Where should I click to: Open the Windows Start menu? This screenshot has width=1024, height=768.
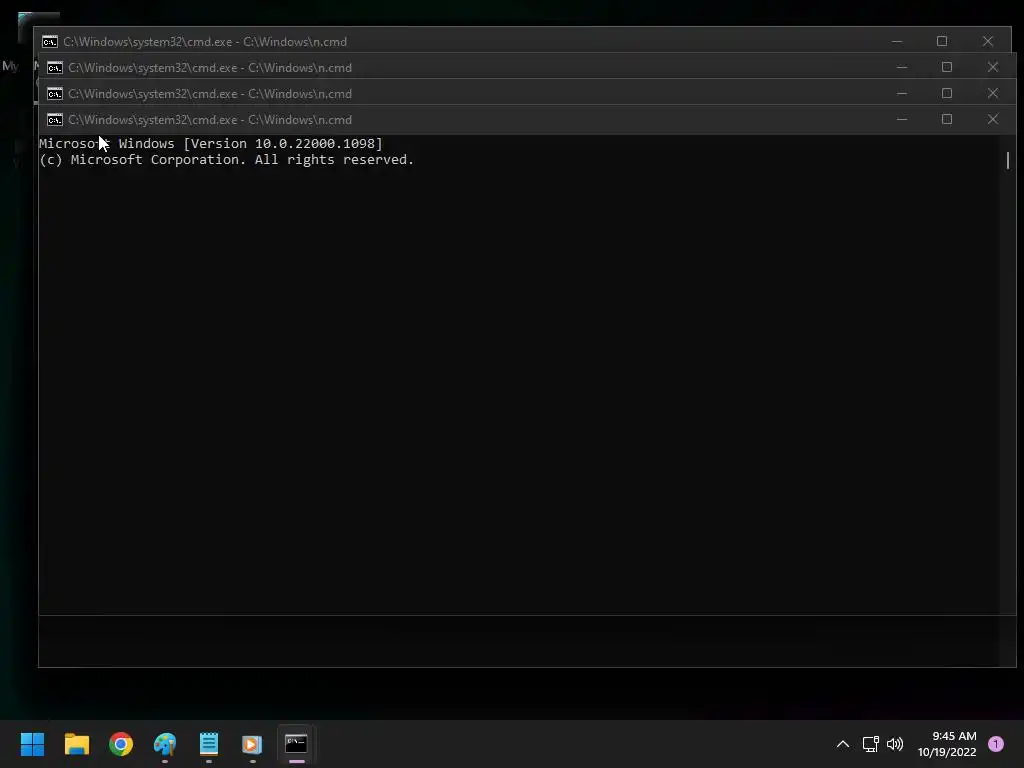coord(32,744)
